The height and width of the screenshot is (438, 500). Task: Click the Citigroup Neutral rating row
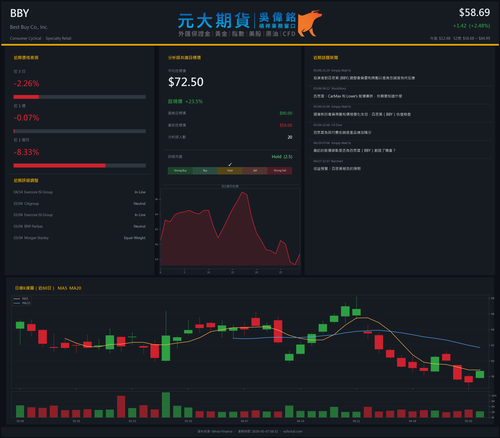tap(80, 204)
